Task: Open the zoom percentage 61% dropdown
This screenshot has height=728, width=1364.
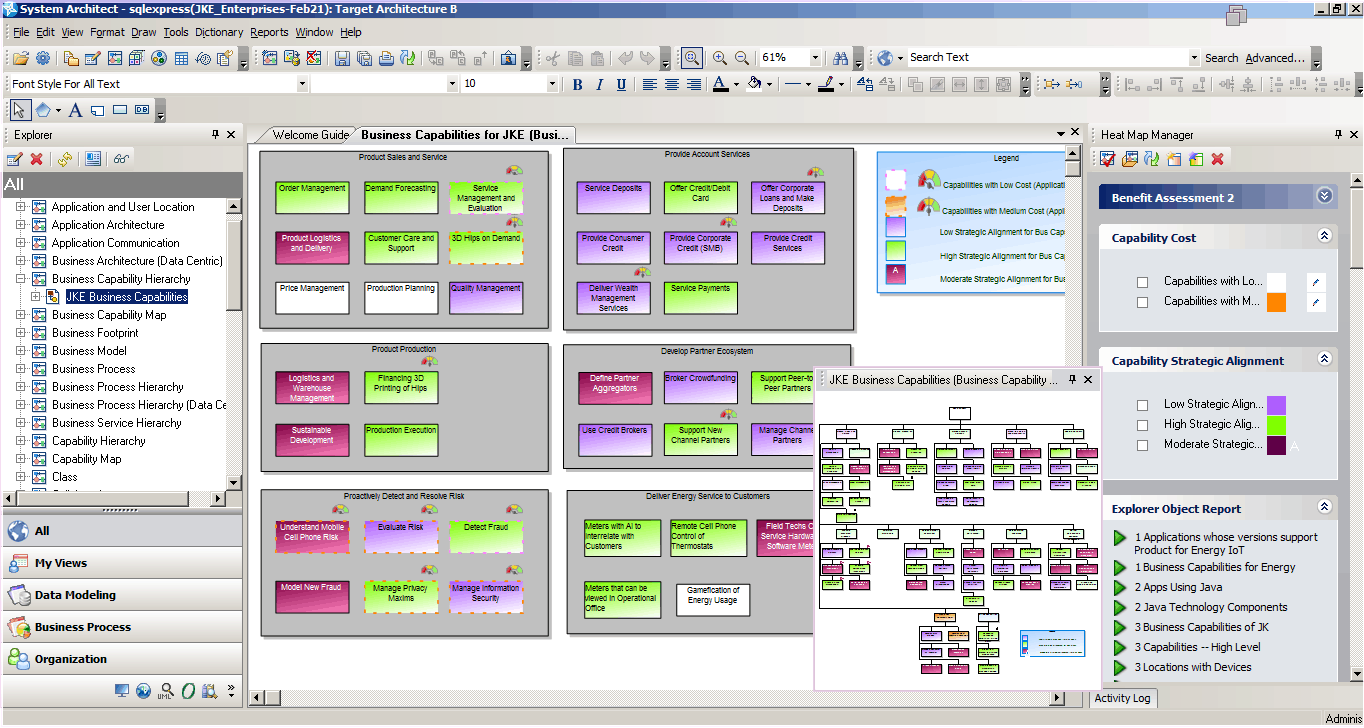Action: click(x=815, y=58)
